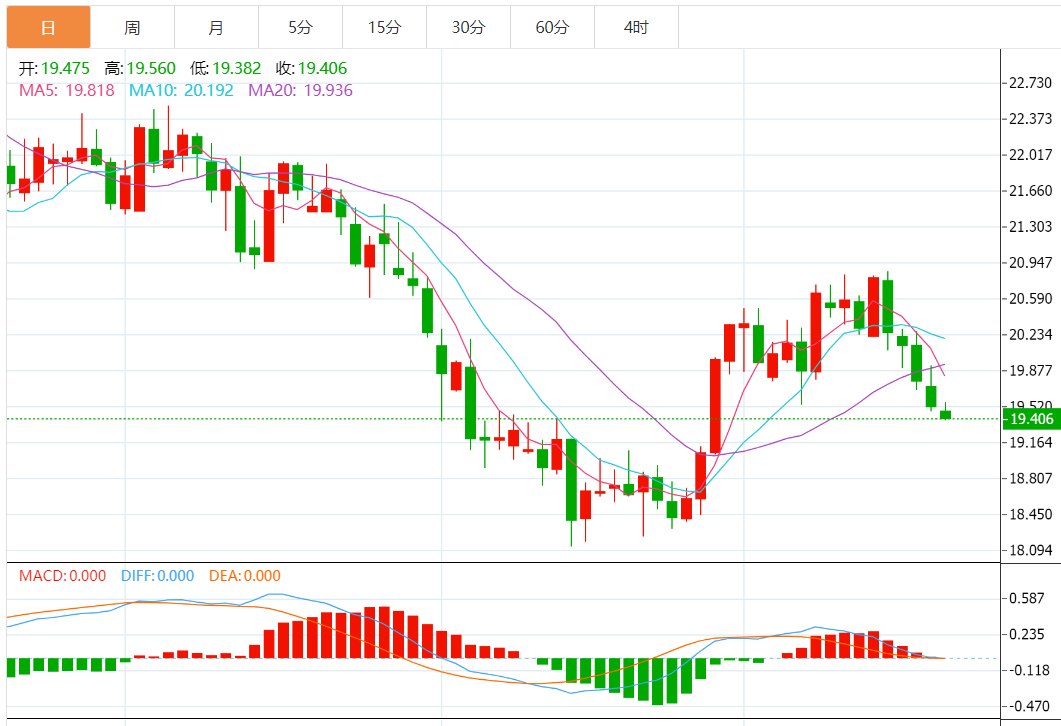Click the MA10: 20.192 indicator label
This screenshot has height=726, width=1061.
click(x=181, y=90)
